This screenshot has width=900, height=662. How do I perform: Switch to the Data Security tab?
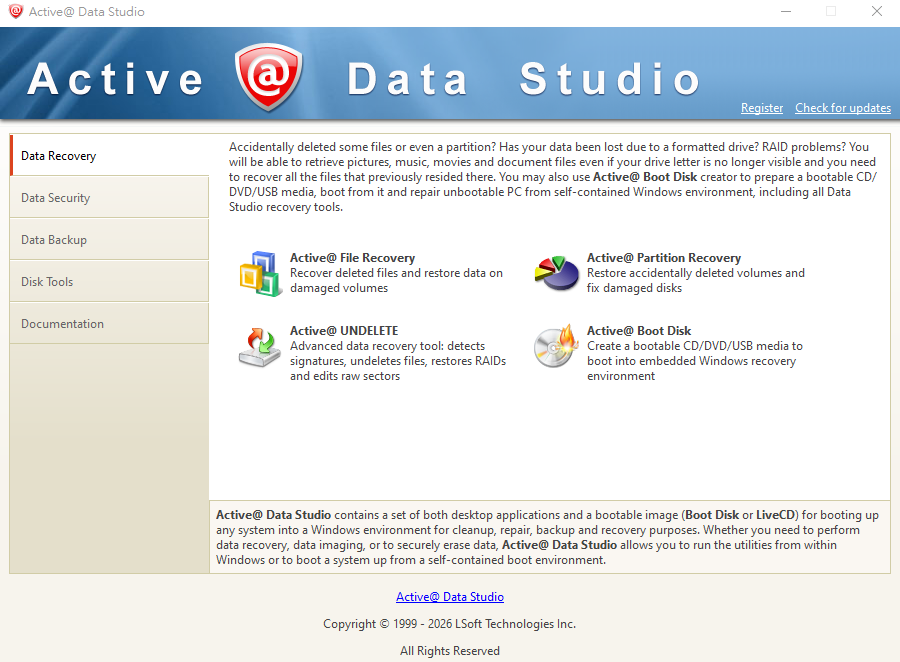coord(109,198)
